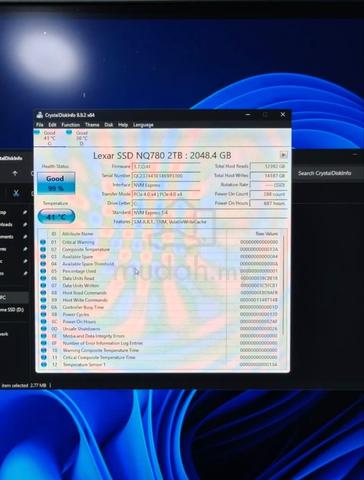Select the Composite Temperature attribute name
The image size is (364, 480).
(86, 249)
